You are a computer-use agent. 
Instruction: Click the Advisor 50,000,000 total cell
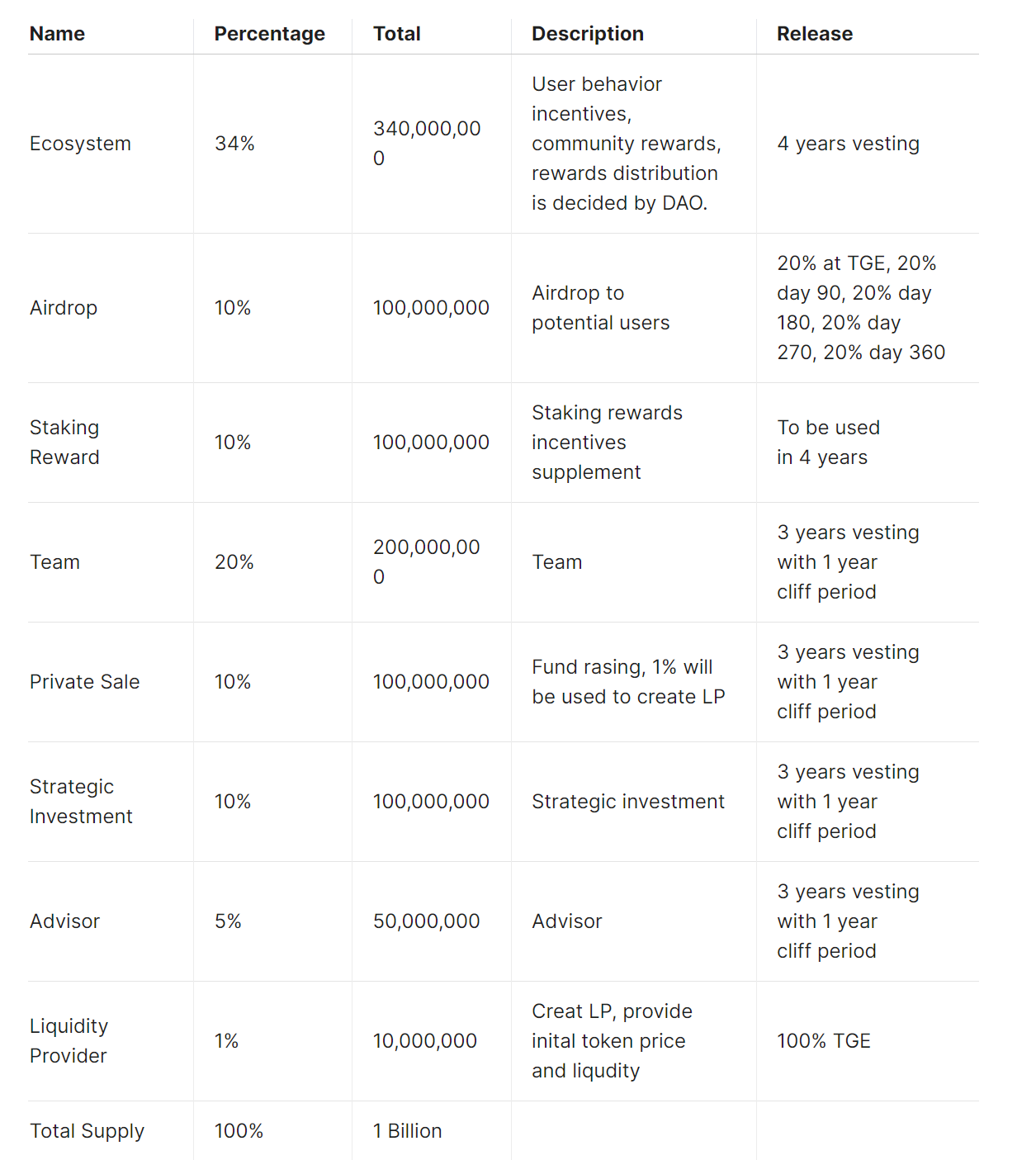click(426, 921)
